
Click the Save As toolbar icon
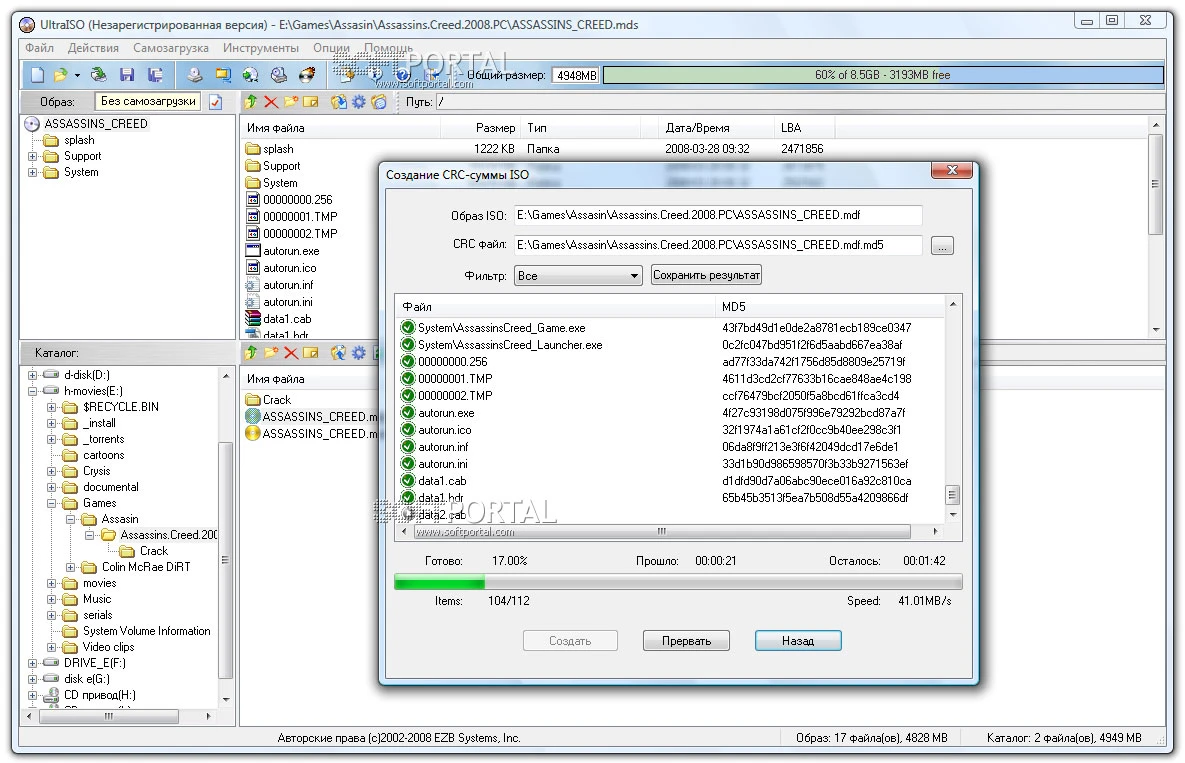tap(156, 75)
